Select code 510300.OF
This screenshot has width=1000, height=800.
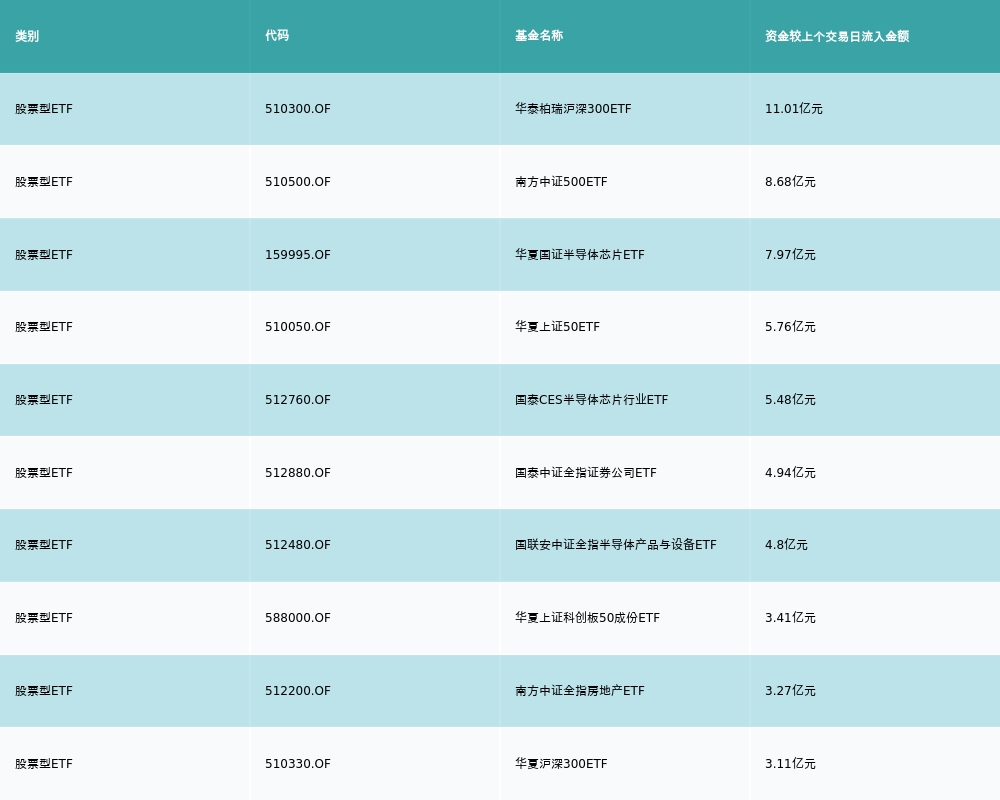point(298,109)
